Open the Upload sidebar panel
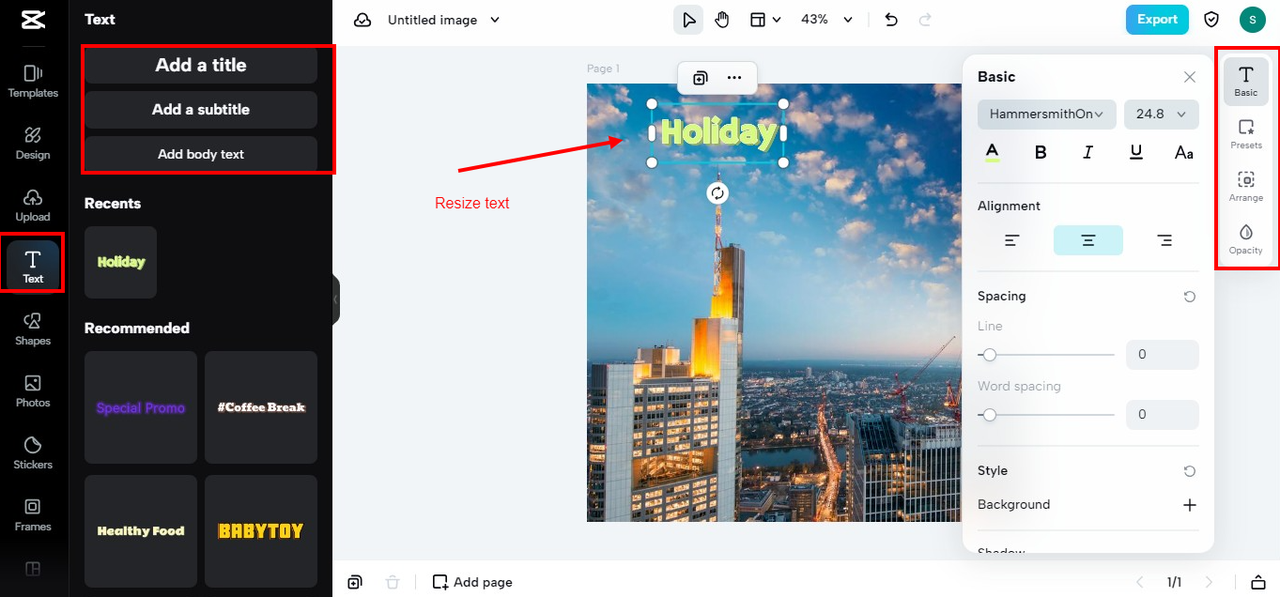 click(x=33, y=205)
